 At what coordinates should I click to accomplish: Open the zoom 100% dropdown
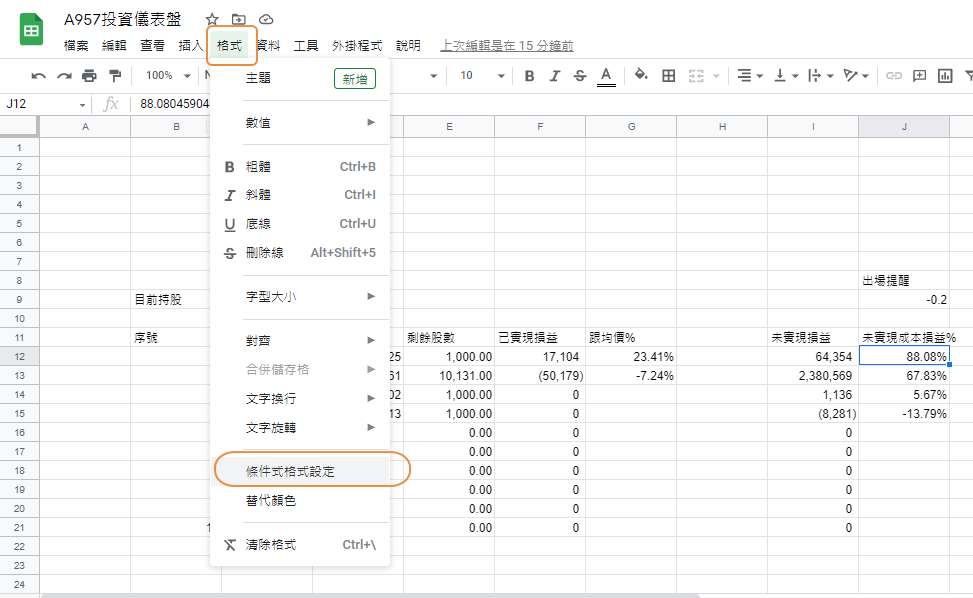[x=165, y=76]
